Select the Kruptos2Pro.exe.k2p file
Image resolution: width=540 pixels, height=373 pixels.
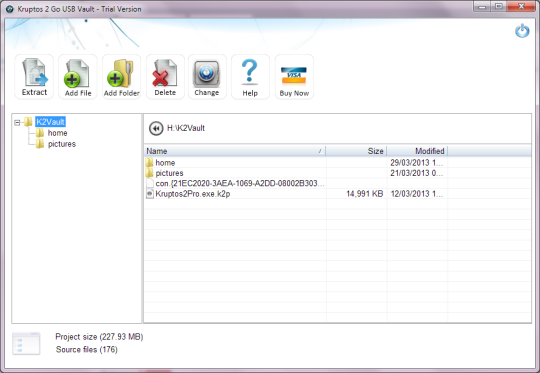(338, 194)
